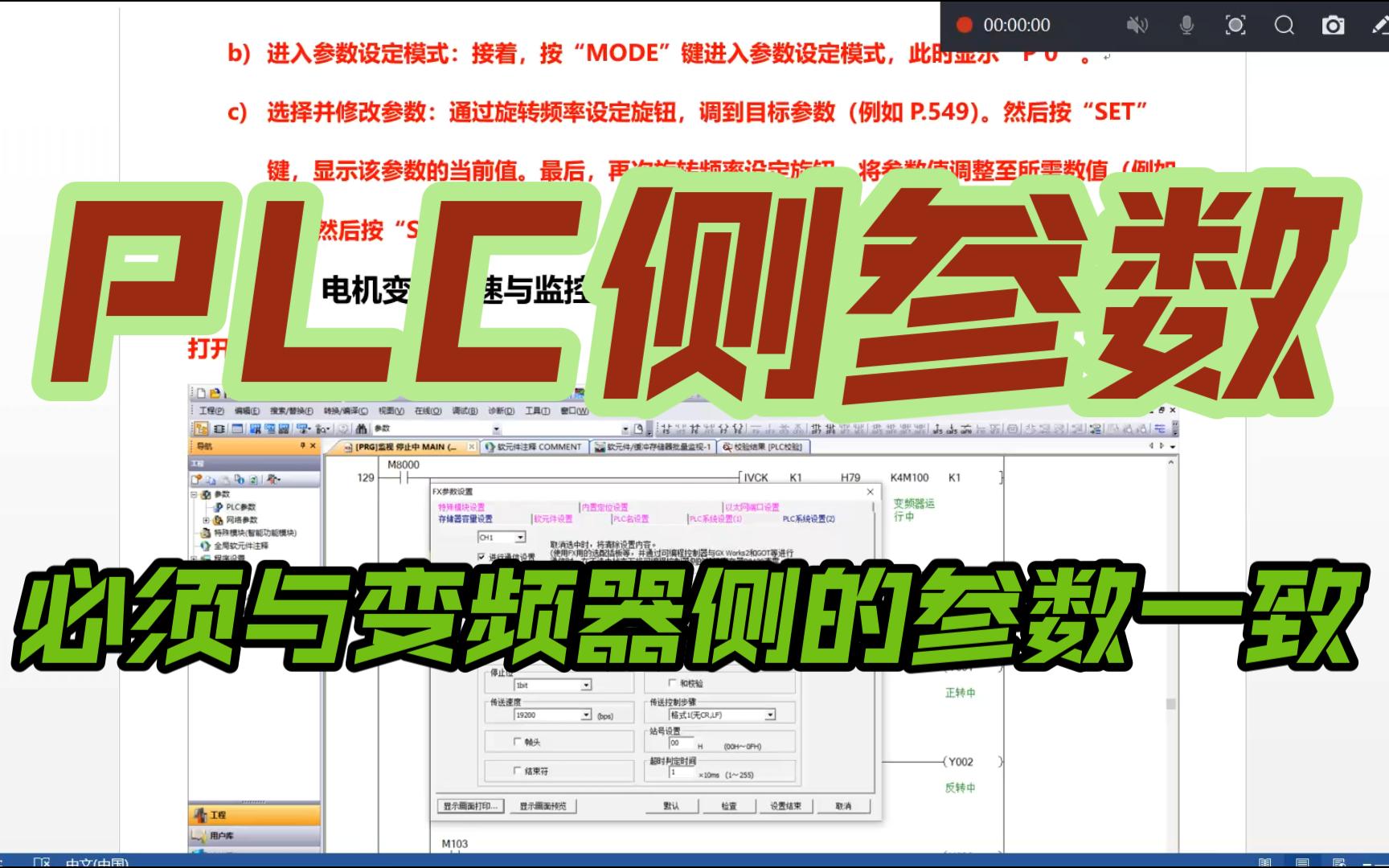Open the 工具(T) menu

click(x=538, y=411)
